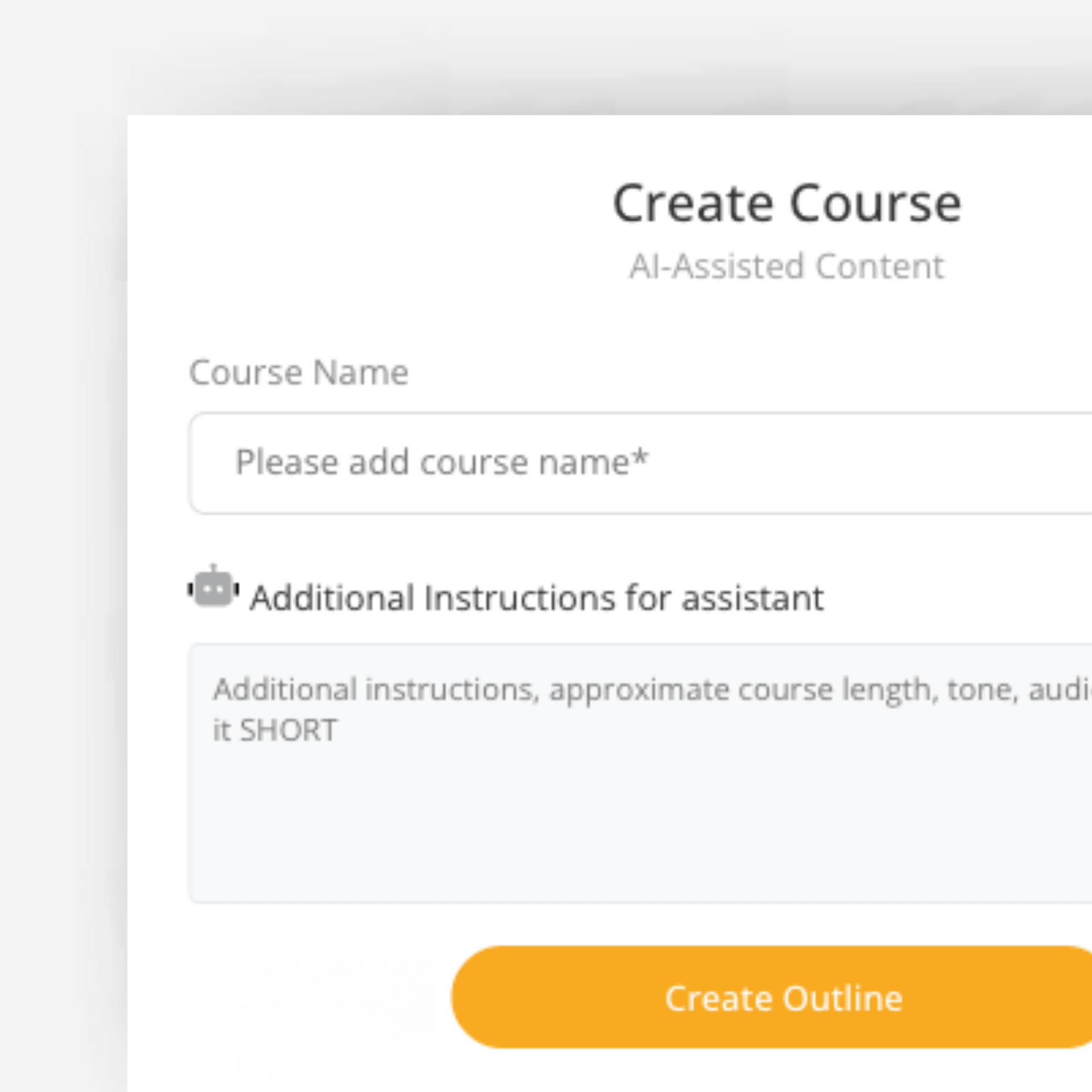Image resolution: width=1092 pixels, height=1092 pixels.
Task: Select the "AI-Assisted Content" subtitle text
Action: coord(786,266)
